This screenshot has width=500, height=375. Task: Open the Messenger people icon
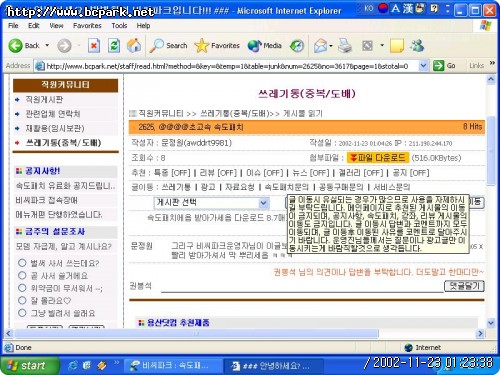tap(417, 46)
